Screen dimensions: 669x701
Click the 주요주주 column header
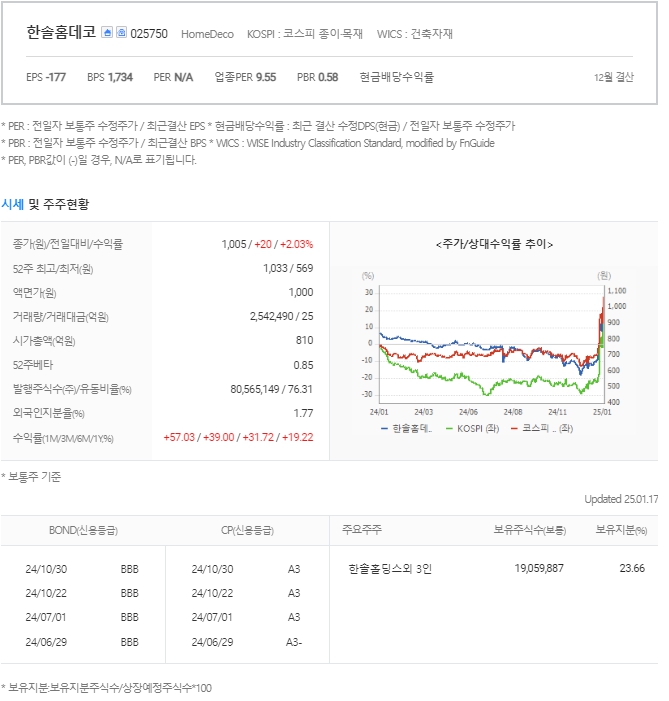(x=362, y=530)
